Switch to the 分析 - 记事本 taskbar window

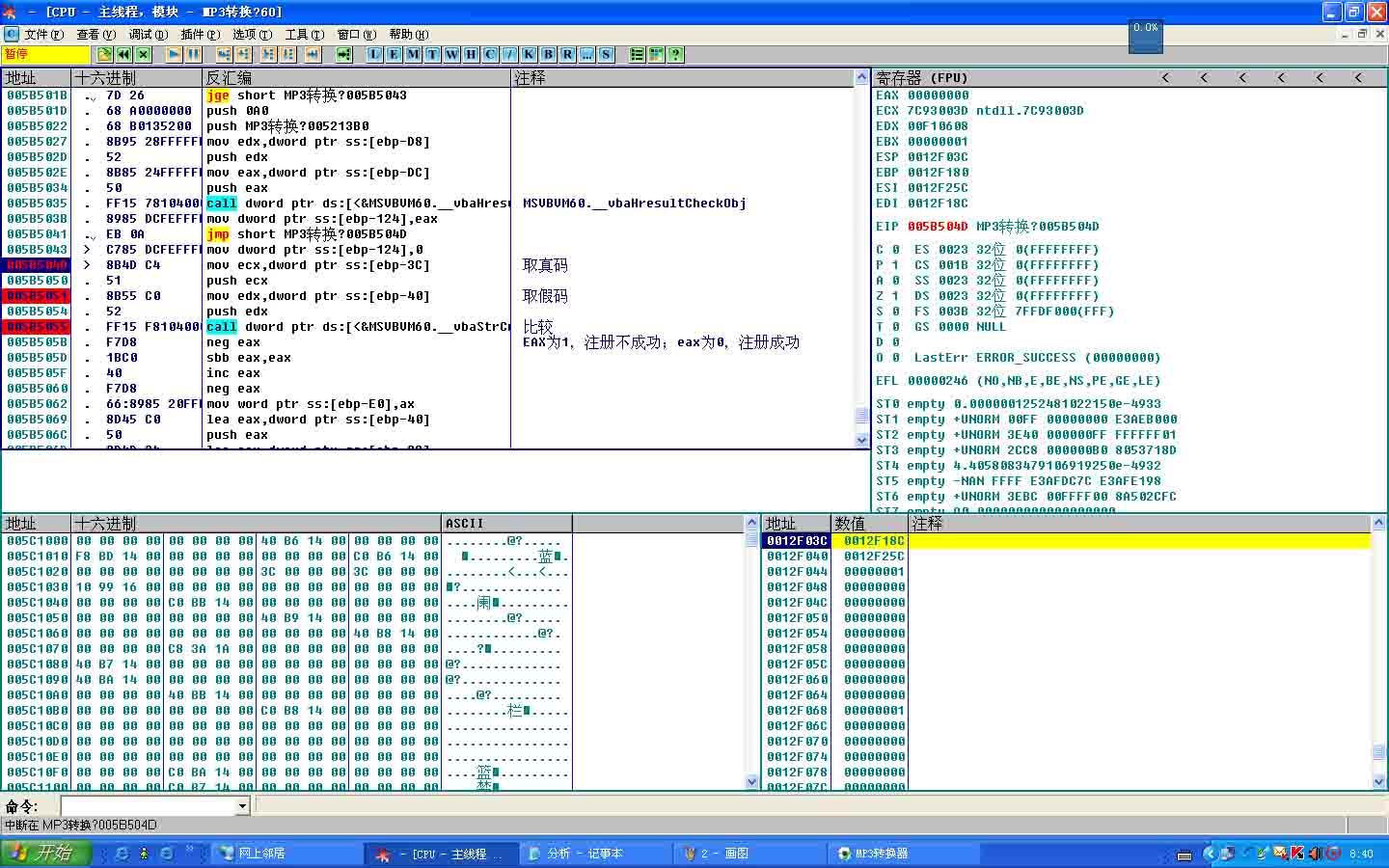595,854
